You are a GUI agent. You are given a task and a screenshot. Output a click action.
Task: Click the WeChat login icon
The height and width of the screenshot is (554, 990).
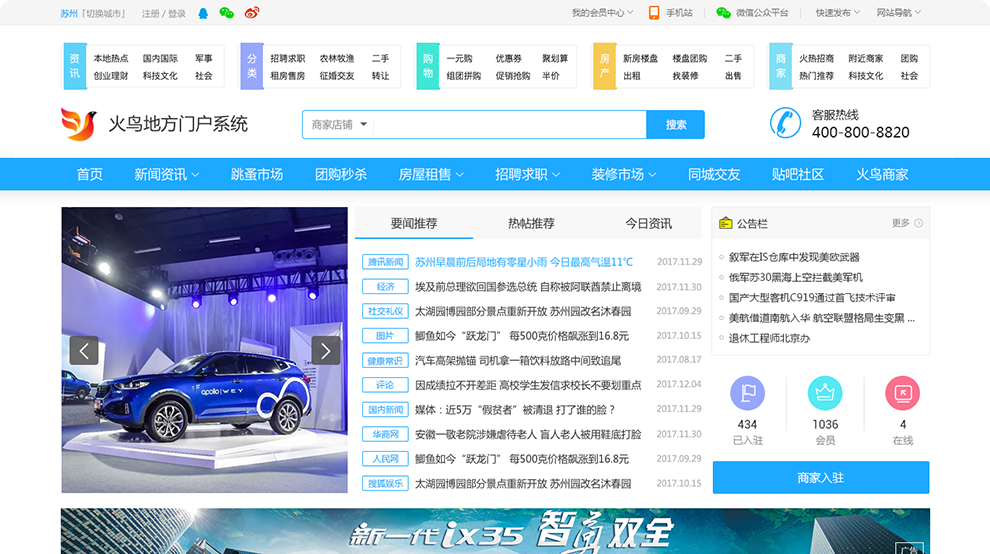[227, 13]
